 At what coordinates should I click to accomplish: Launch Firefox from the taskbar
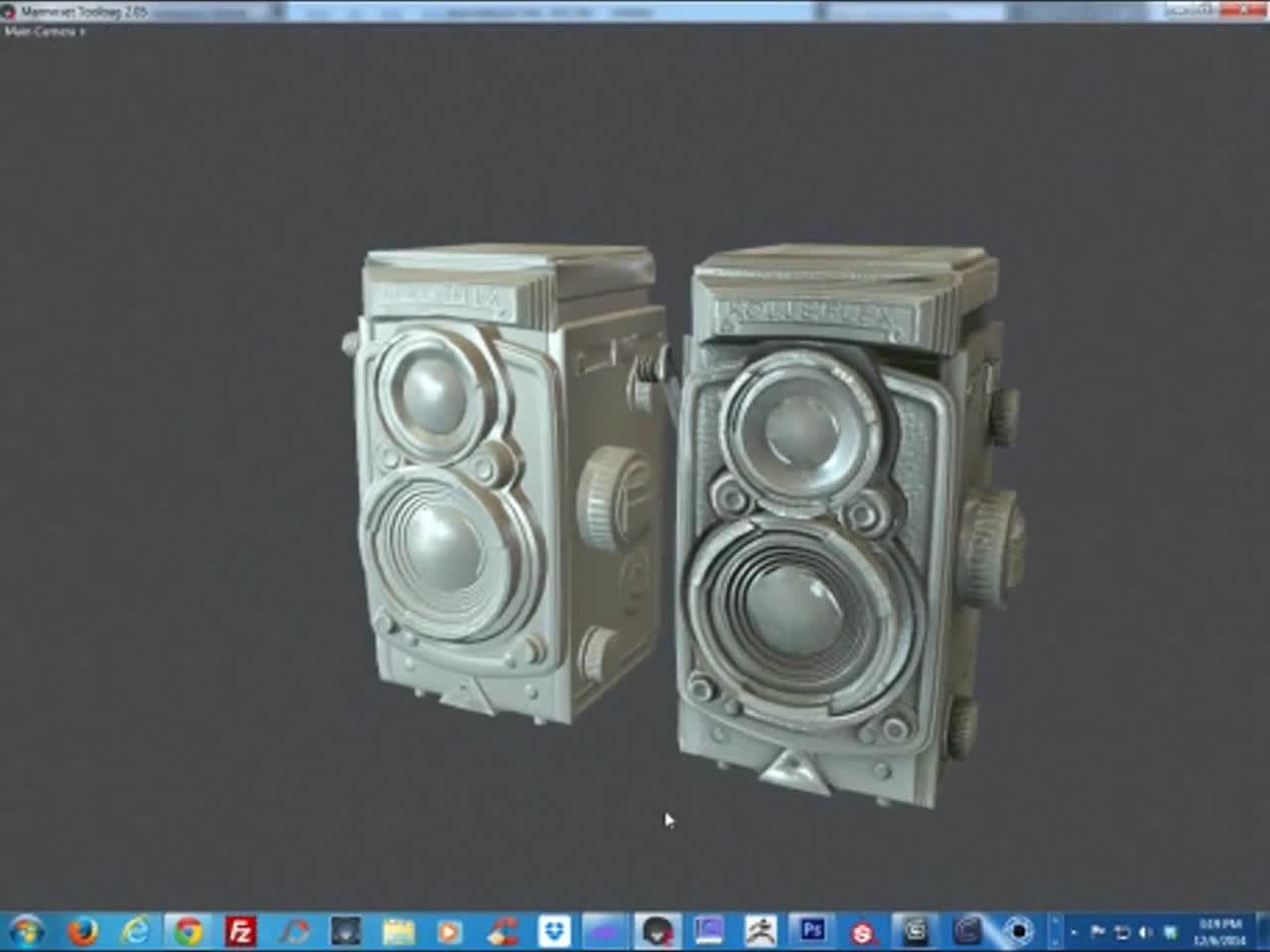coord(83,931)
